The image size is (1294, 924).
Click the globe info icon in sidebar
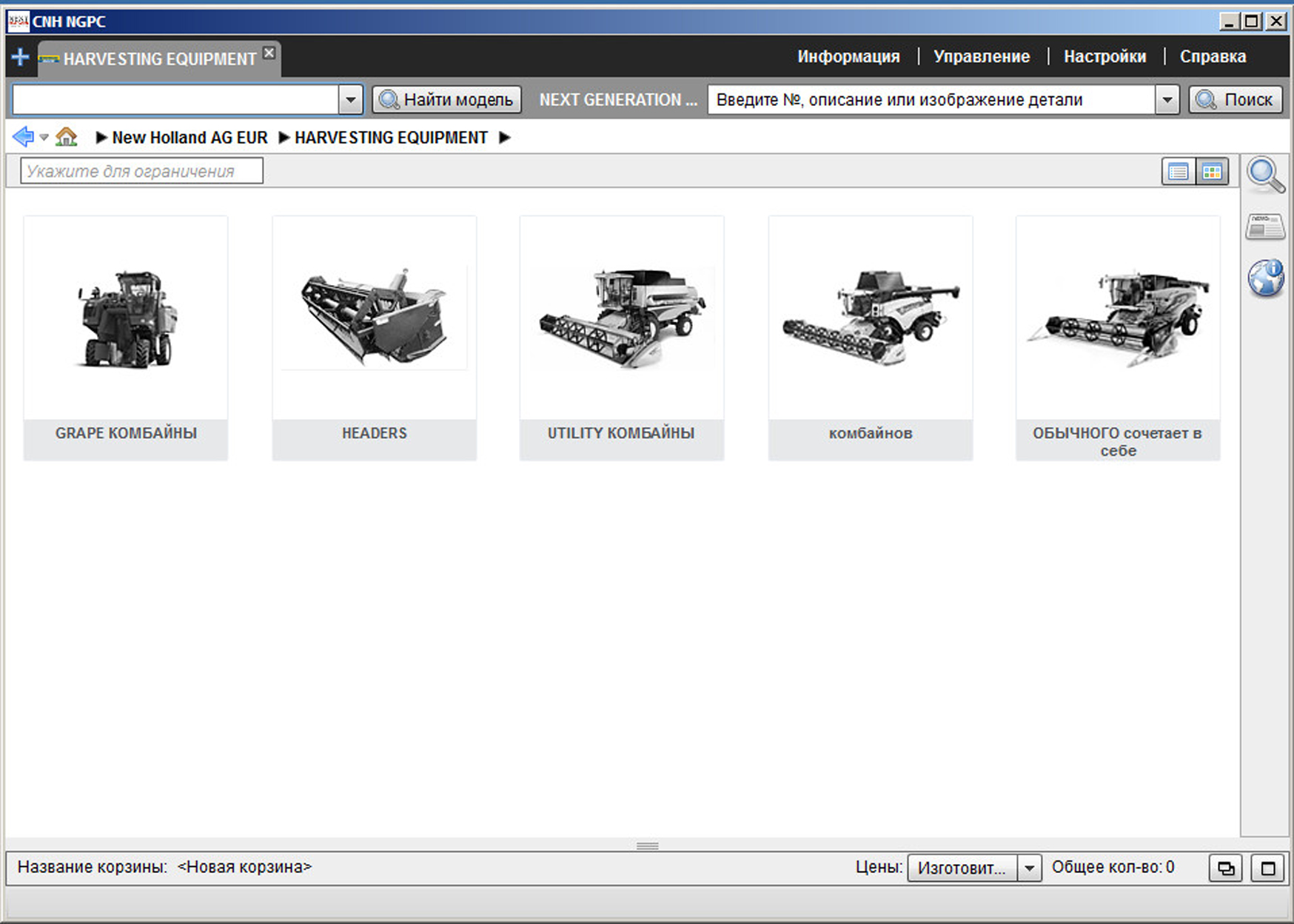(1265, 278)
